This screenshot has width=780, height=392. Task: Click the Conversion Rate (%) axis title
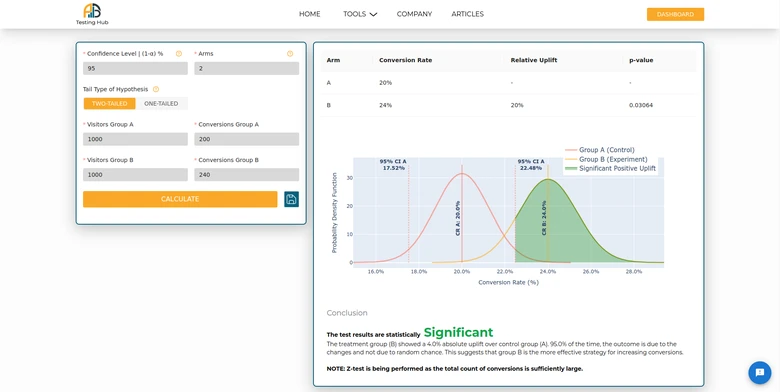(508, 283)
